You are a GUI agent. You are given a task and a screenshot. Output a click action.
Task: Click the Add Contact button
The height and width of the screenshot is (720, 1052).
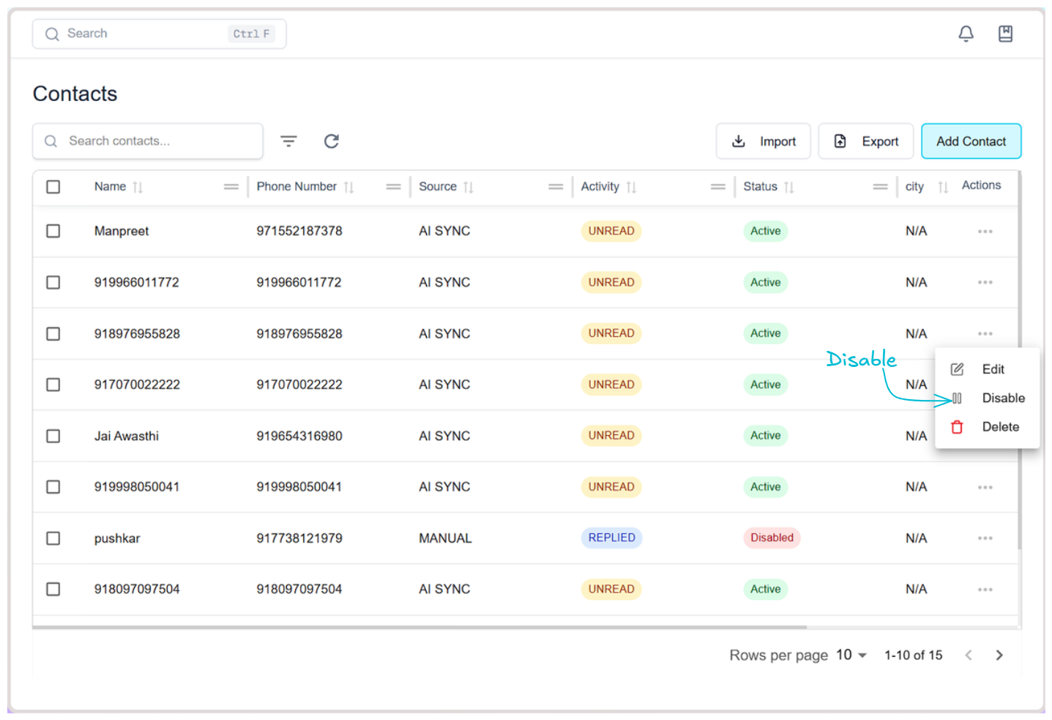point(970,141)
